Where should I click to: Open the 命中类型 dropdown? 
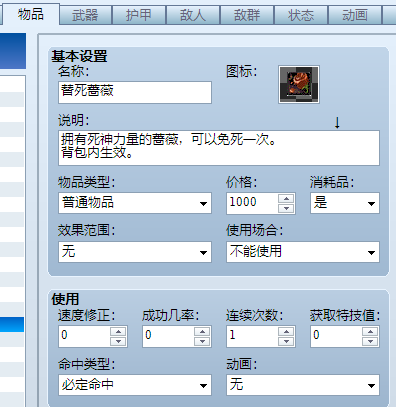(x=135, y=385)
